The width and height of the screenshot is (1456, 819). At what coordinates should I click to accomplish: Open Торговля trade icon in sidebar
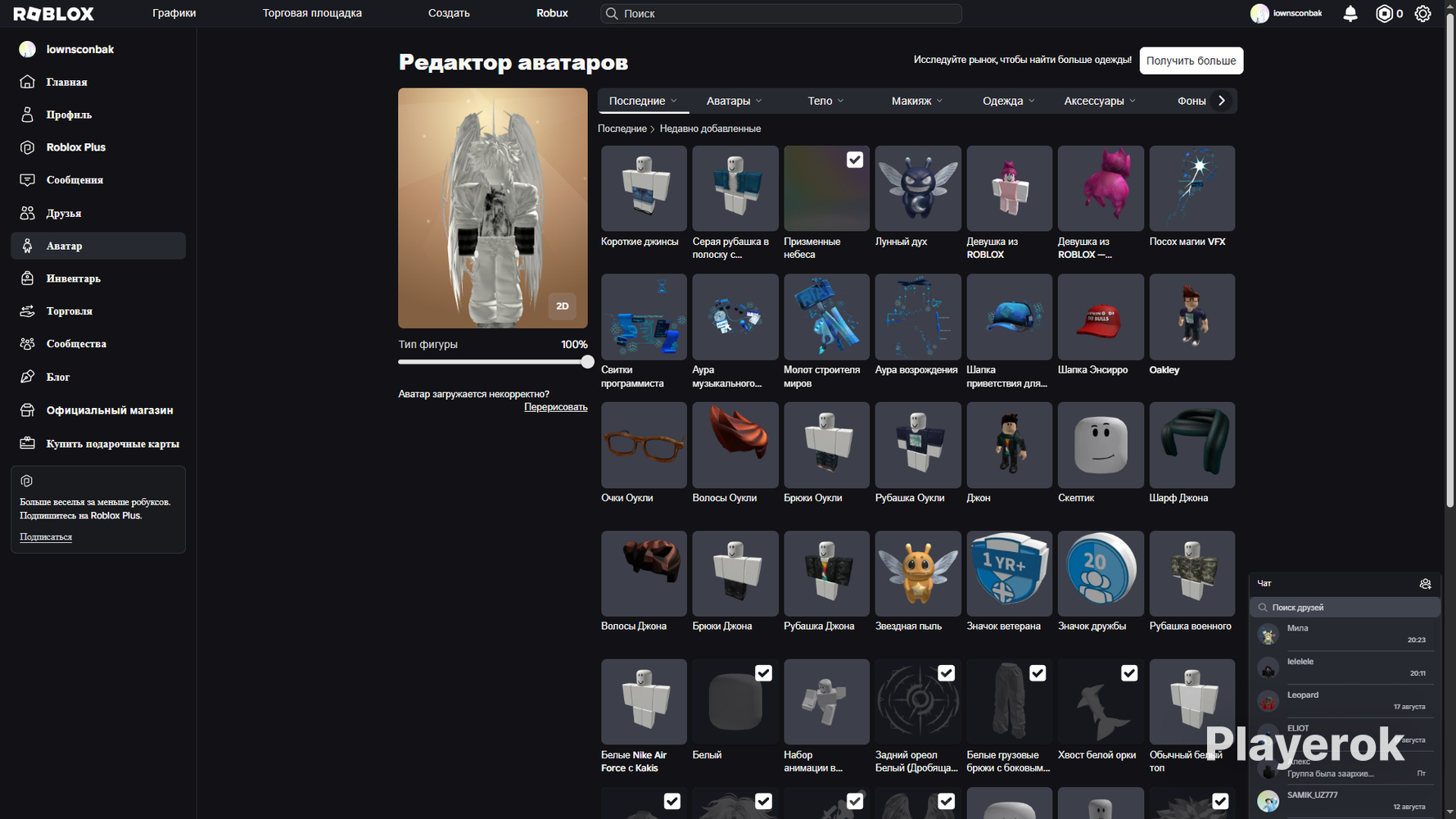27,311
